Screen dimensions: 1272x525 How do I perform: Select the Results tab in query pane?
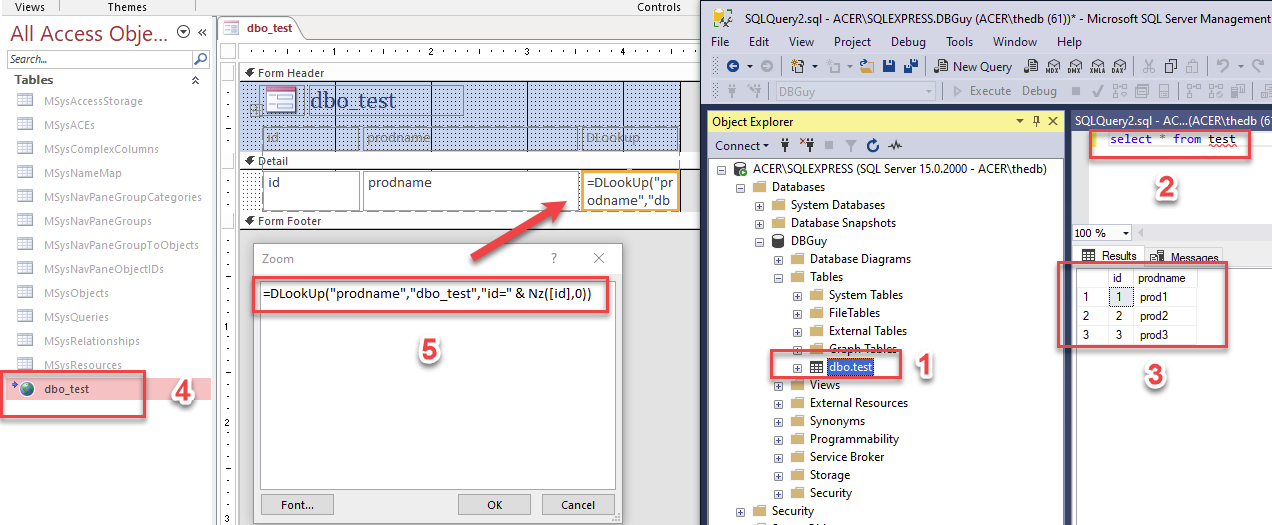tap(1110, 256)
